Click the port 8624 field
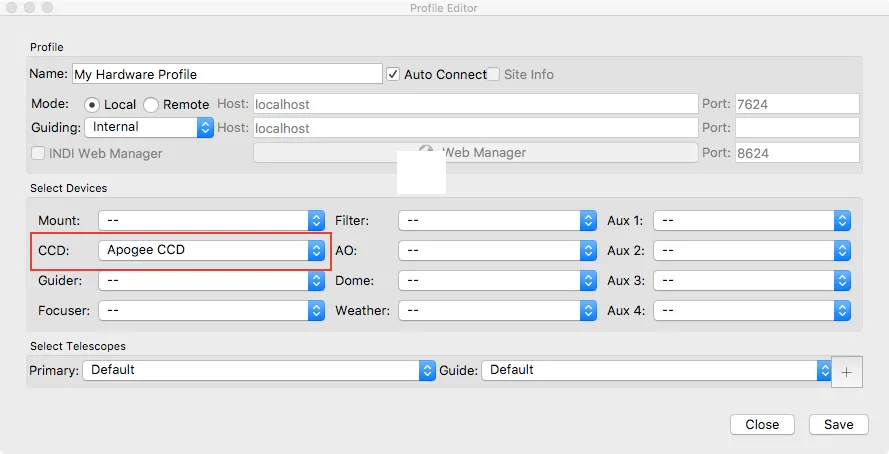This screenshot has height=454, width=889. 797,153
